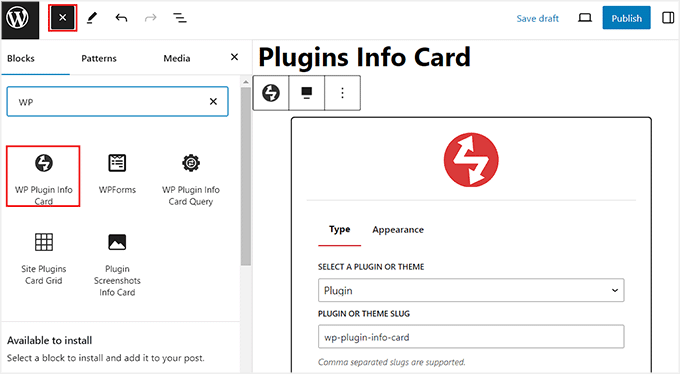Viewport: 680px width, 374px height.
Task: Click the SELECT A PLUGIN OR THEME label
Action: point(371,267)
